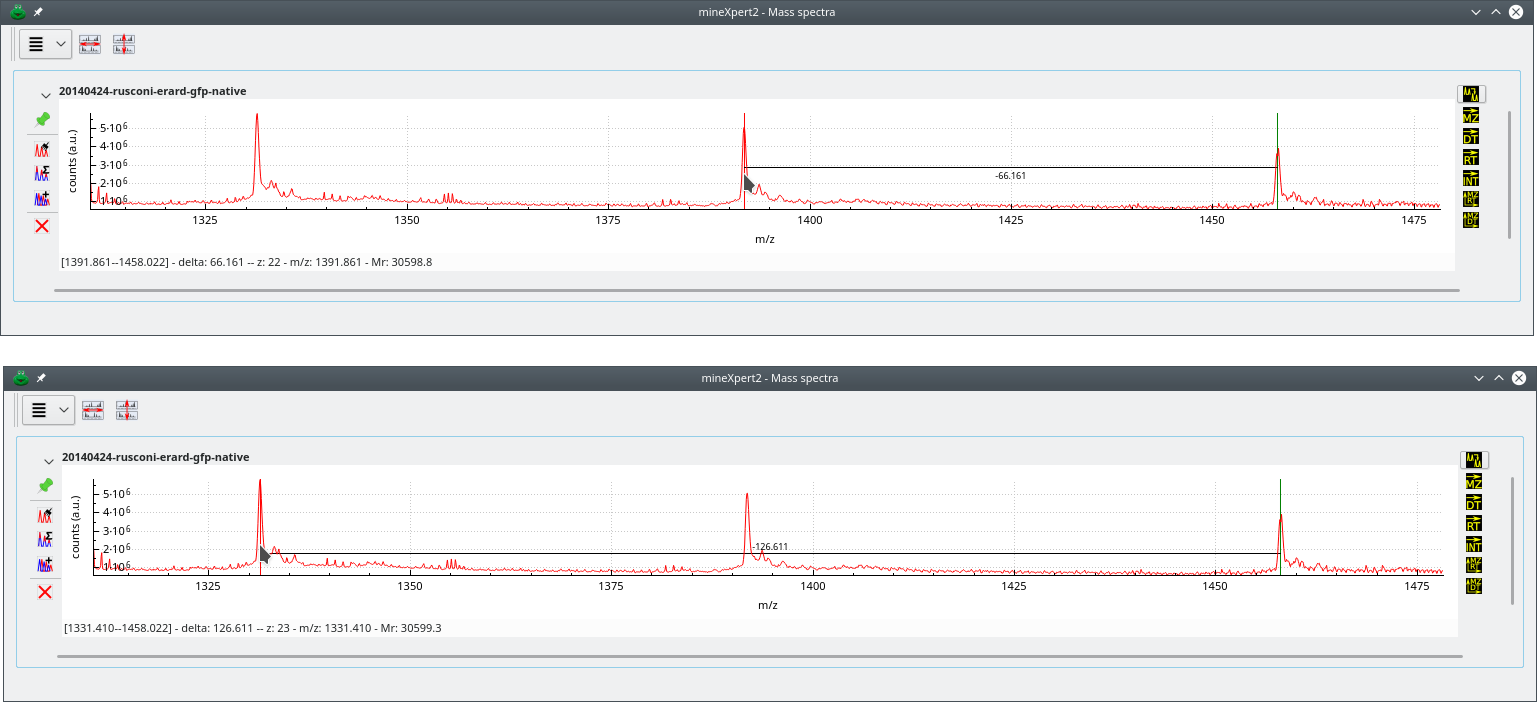Click MZ/RT color map icon in upper window

coord(1470,199)
